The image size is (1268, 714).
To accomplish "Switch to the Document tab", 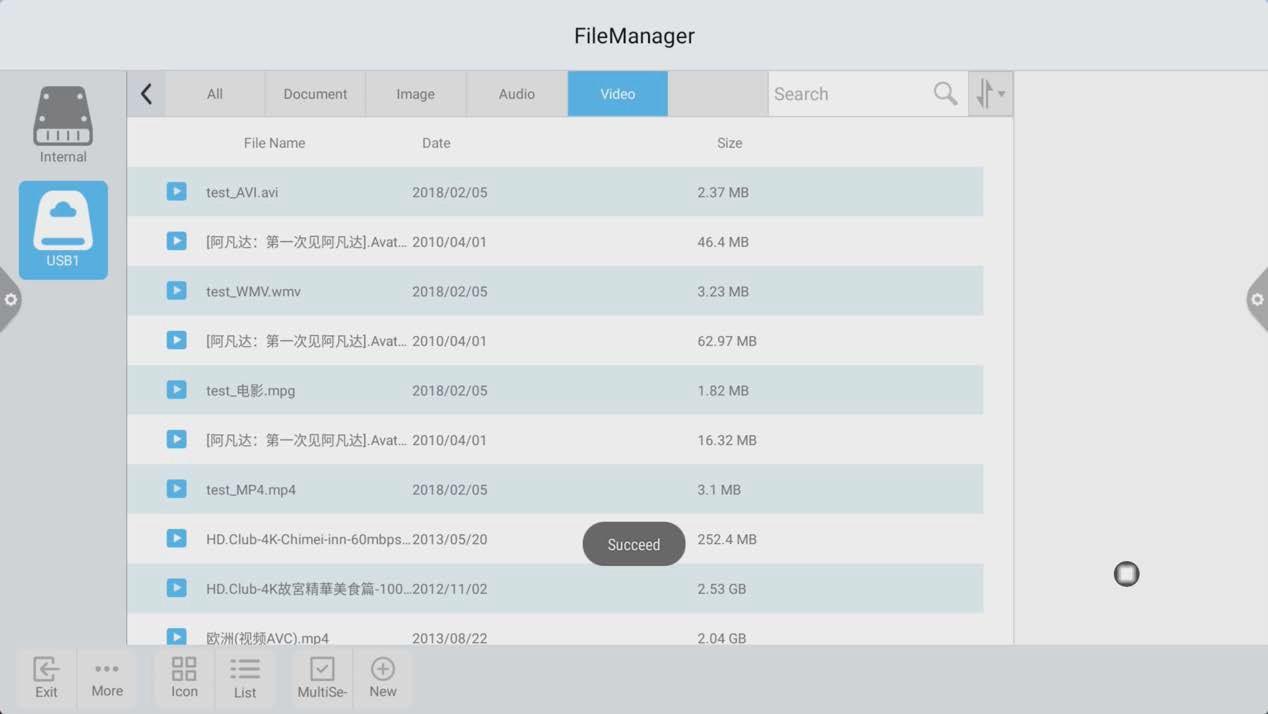I will pyautogui.click(x=315, y=94).
